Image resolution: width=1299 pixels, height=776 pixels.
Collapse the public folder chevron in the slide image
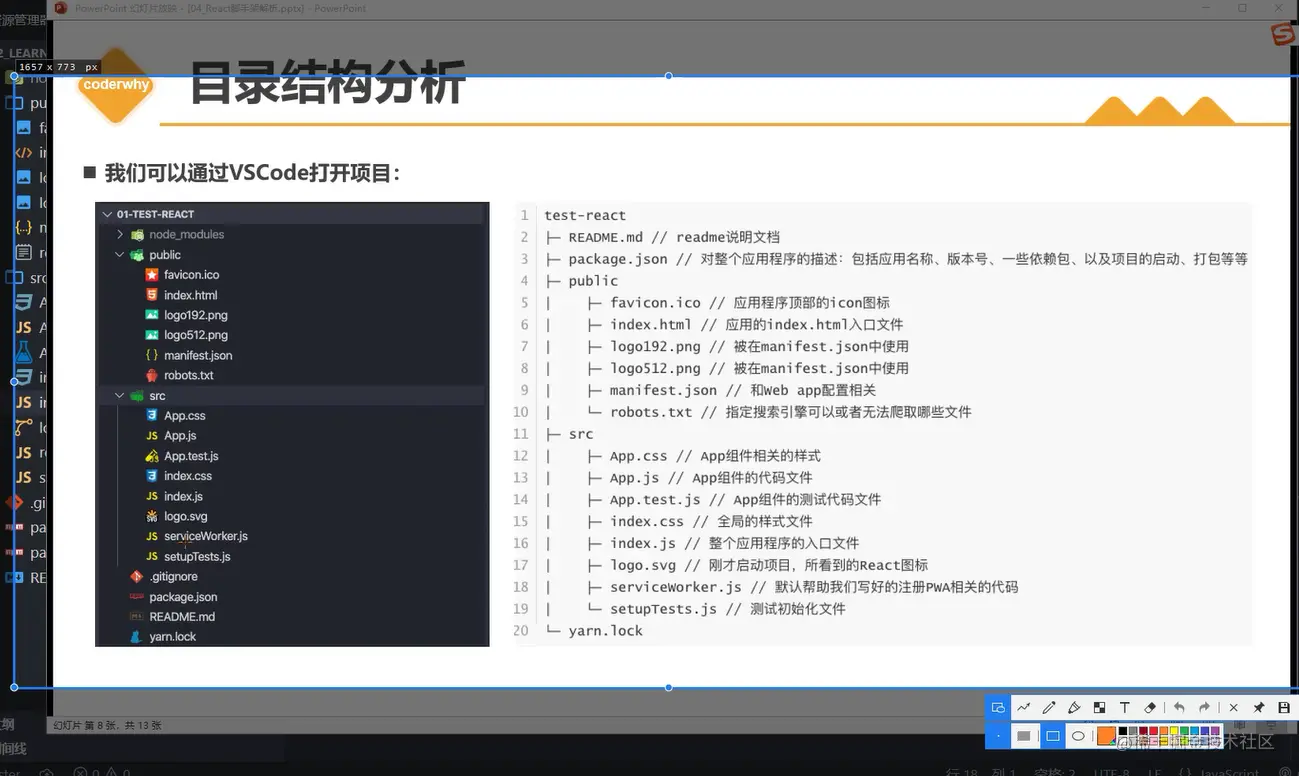click(x=120, y=255)
